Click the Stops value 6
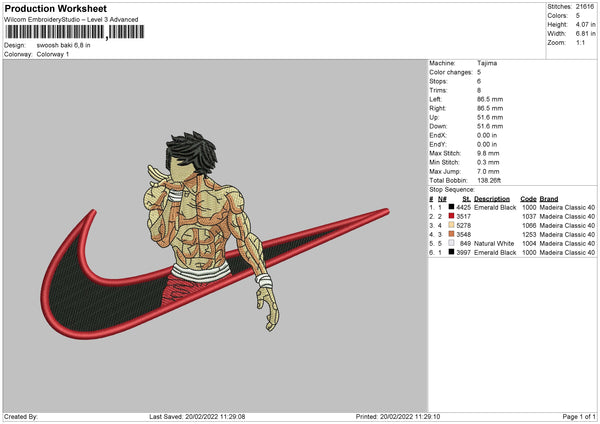This screenshot has height=424, width=600. [479, 81]
